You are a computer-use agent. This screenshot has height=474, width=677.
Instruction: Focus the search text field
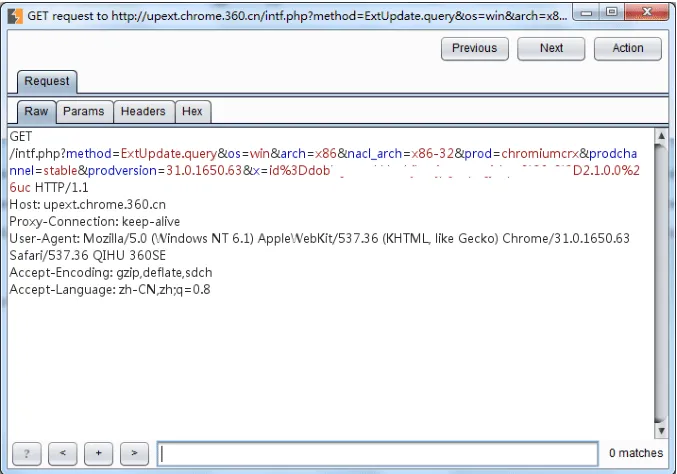point(378,454)
